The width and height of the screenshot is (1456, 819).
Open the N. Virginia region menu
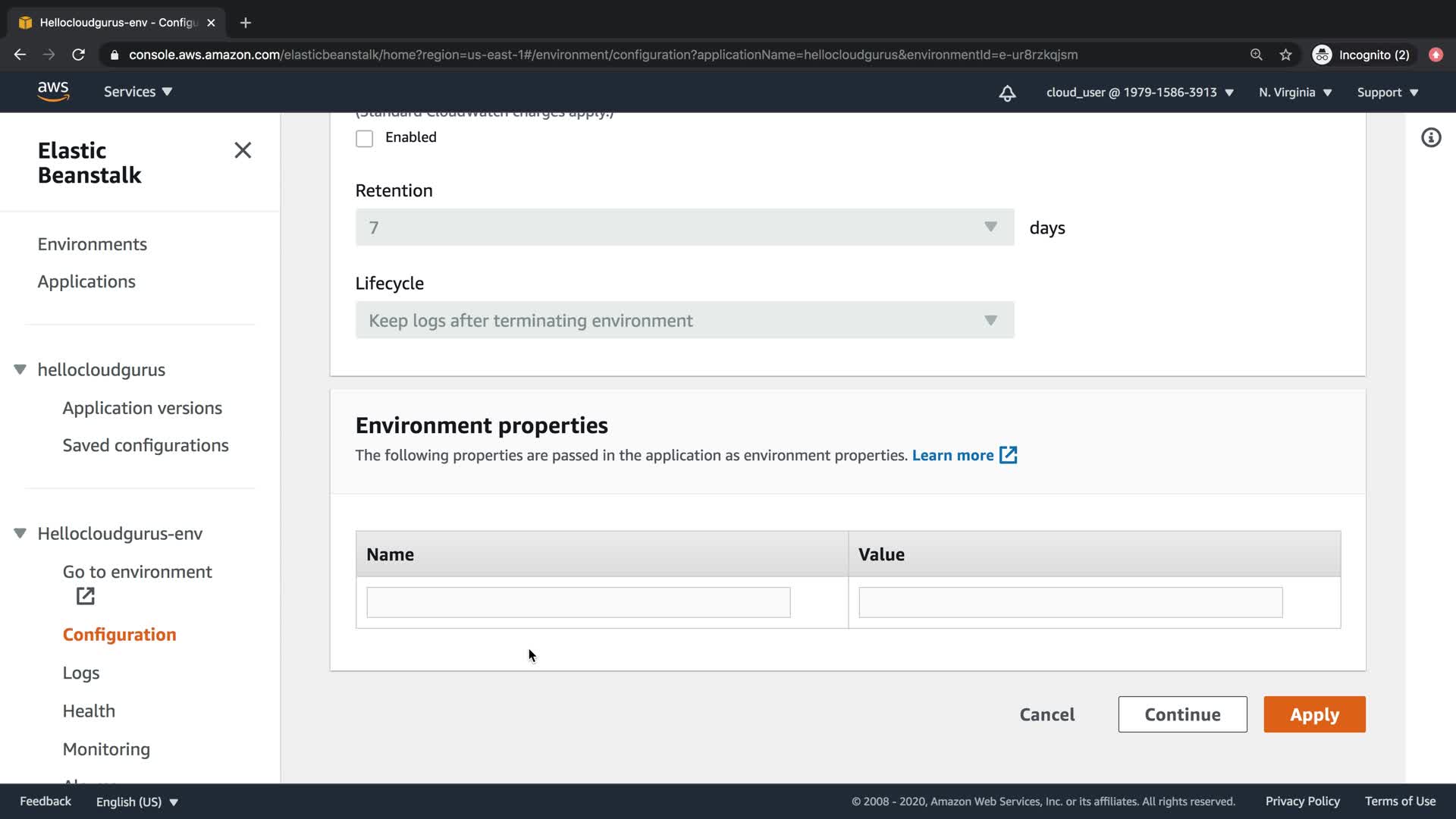tap(1294, 93)
